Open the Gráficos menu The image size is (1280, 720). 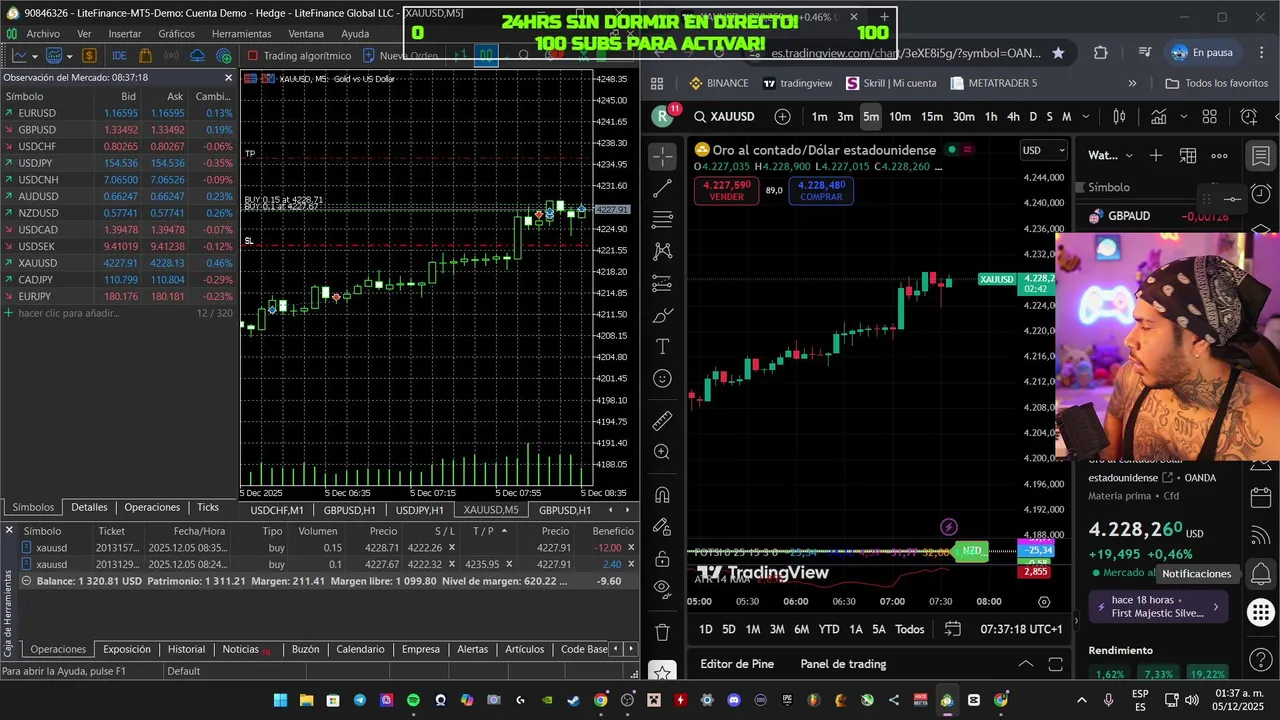point(177,34)
